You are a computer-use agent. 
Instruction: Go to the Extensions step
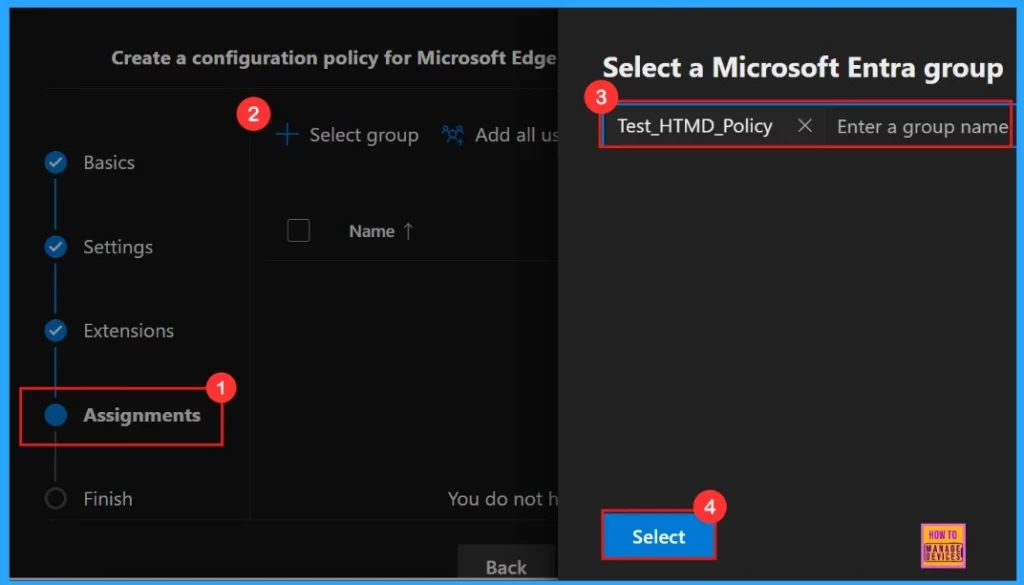(129, 331)
